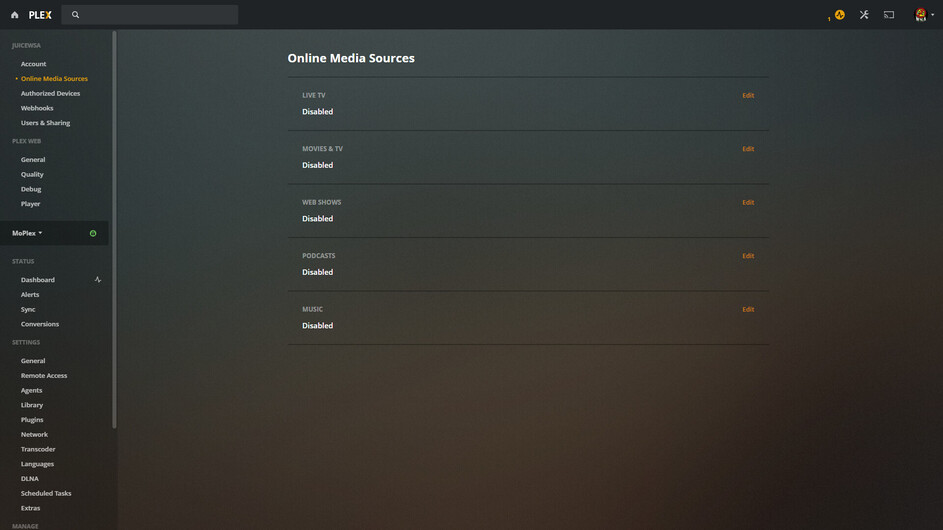The width and height of the screenshot is (943, 530).
Task: Open Network settings
Action: coord(34,434)
